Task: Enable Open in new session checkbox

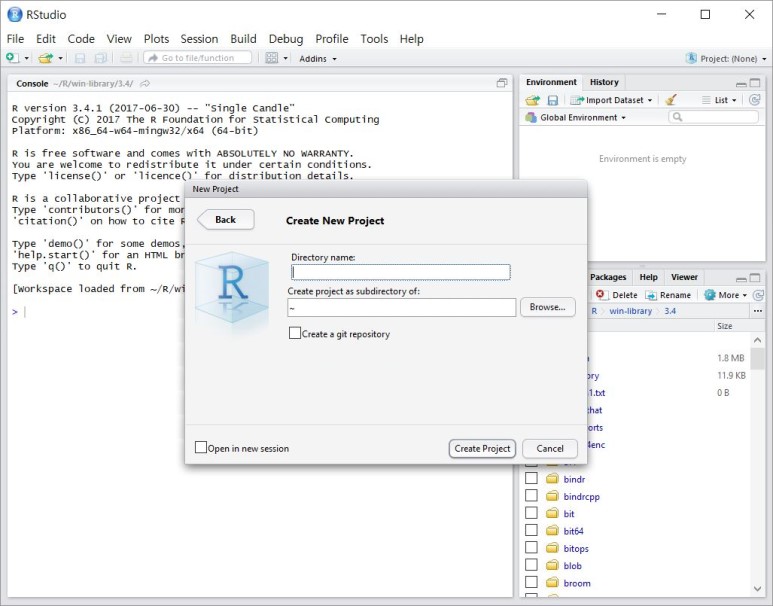Action: tap(201, 447)
